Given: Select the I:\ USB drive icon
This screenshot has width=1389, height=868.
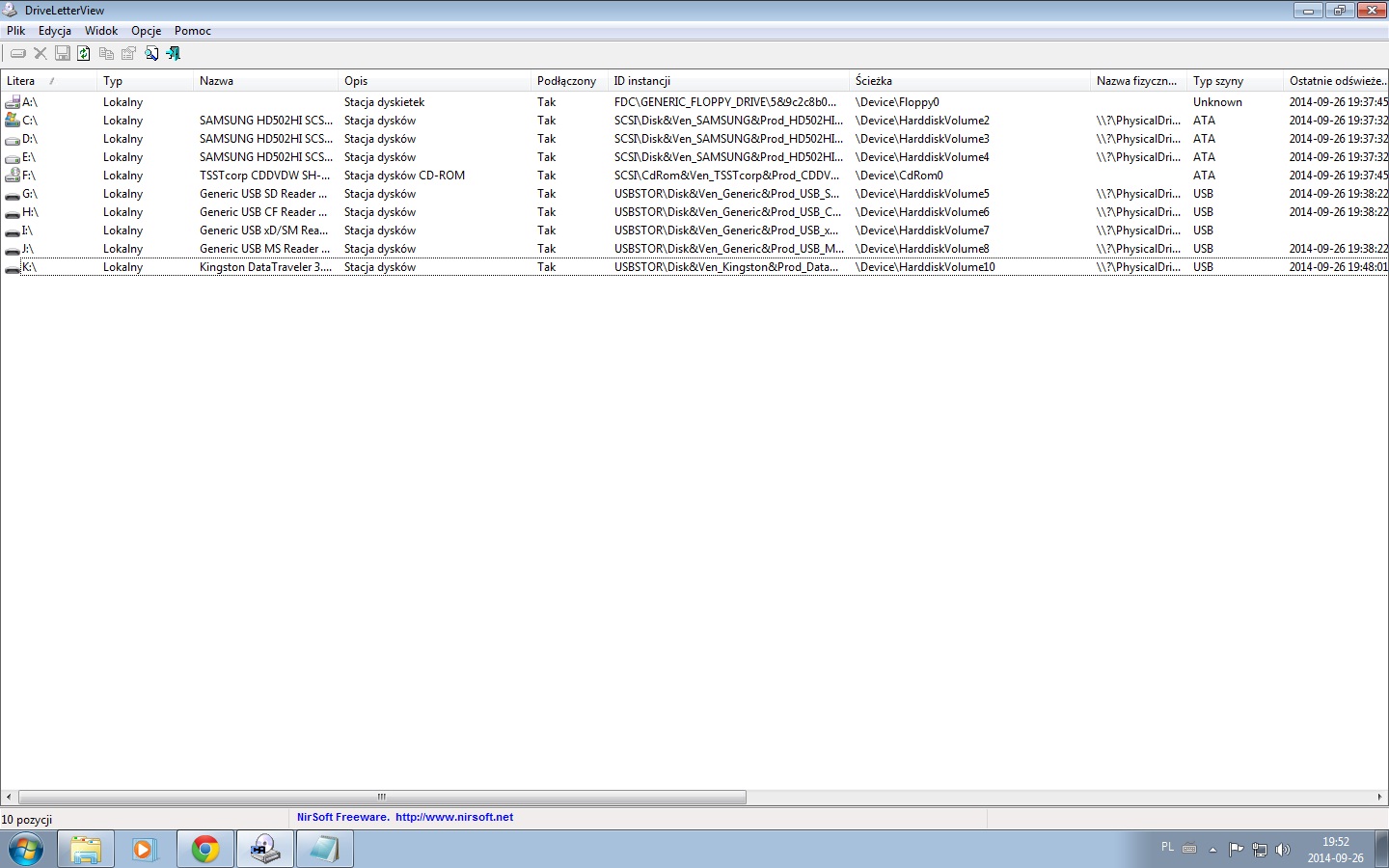Looking at the screenshot, I should pos(13,231).
